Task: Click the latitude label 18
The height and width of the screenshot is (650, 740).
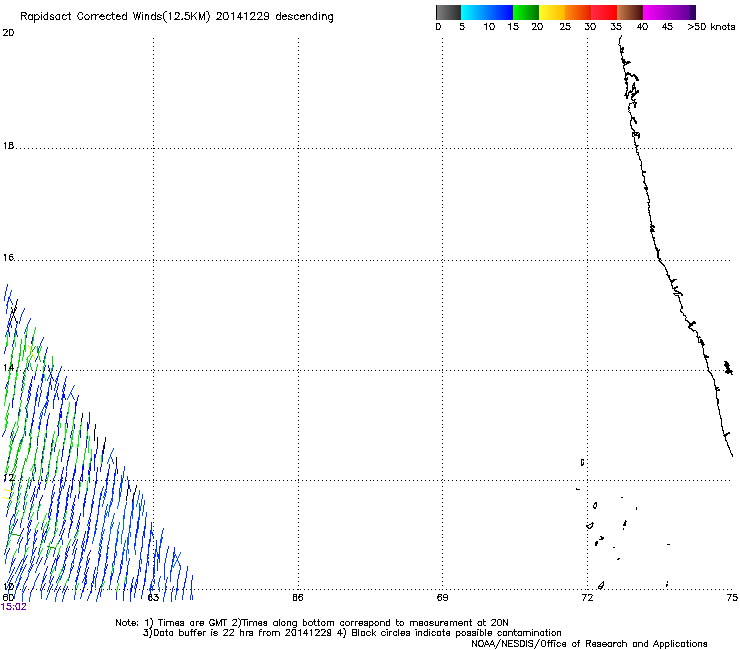Action: pyautogui.click(x=8, y=145)
